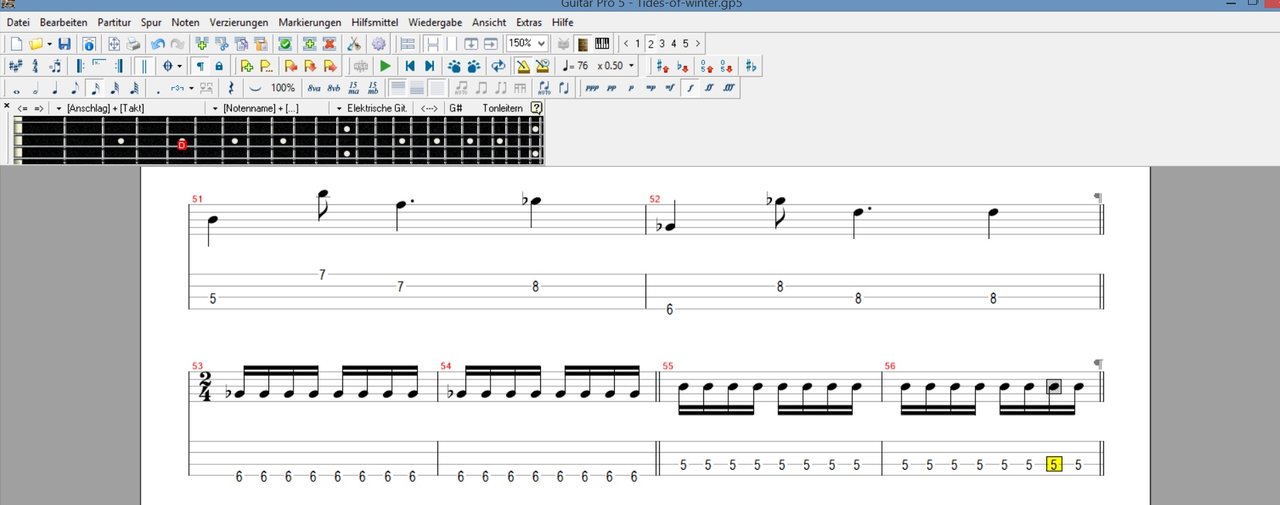Add a marker with the flag plus icon
Viewport: 1280px width, 505px height.
(247, 66)
